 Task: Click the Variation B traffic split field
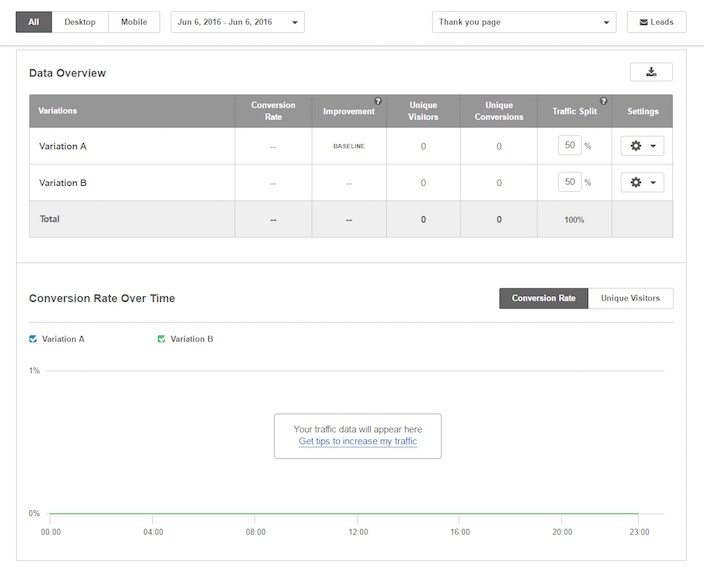point(570,182)
